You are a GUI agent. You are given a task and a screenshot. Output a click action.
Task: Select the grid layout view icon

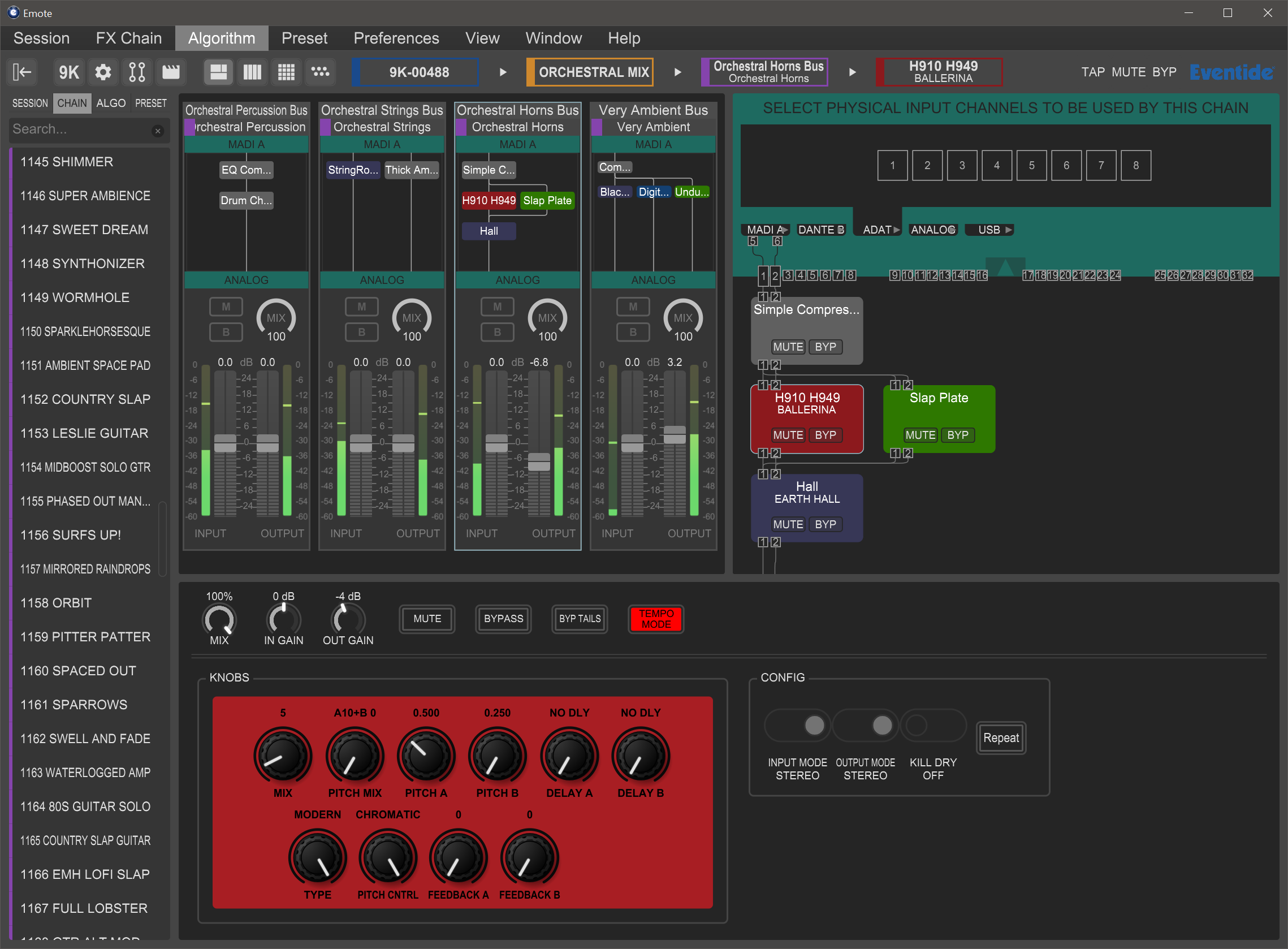coord(286,72)
